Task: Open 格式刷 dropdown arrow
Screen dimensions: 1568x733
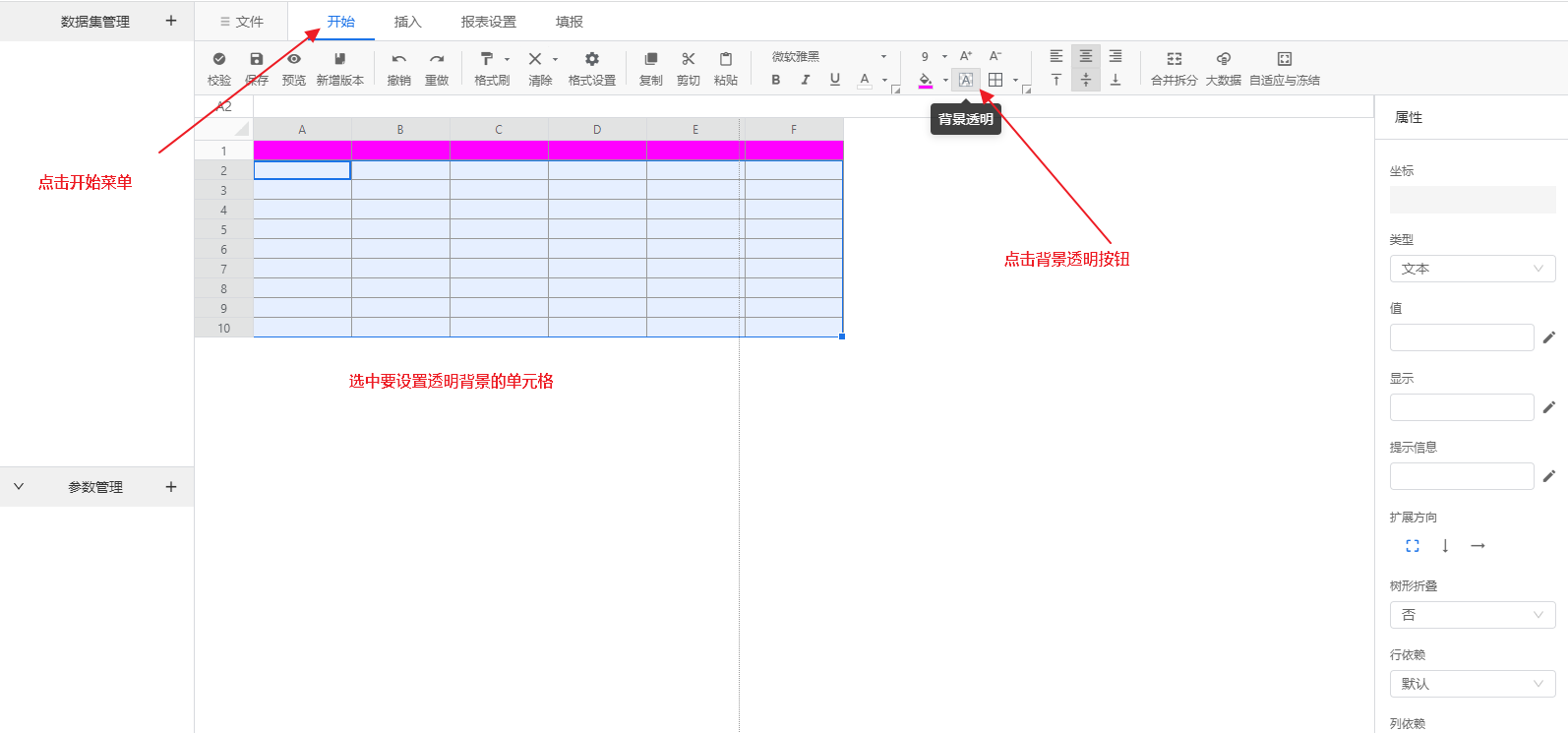Action: coord(508,59)
